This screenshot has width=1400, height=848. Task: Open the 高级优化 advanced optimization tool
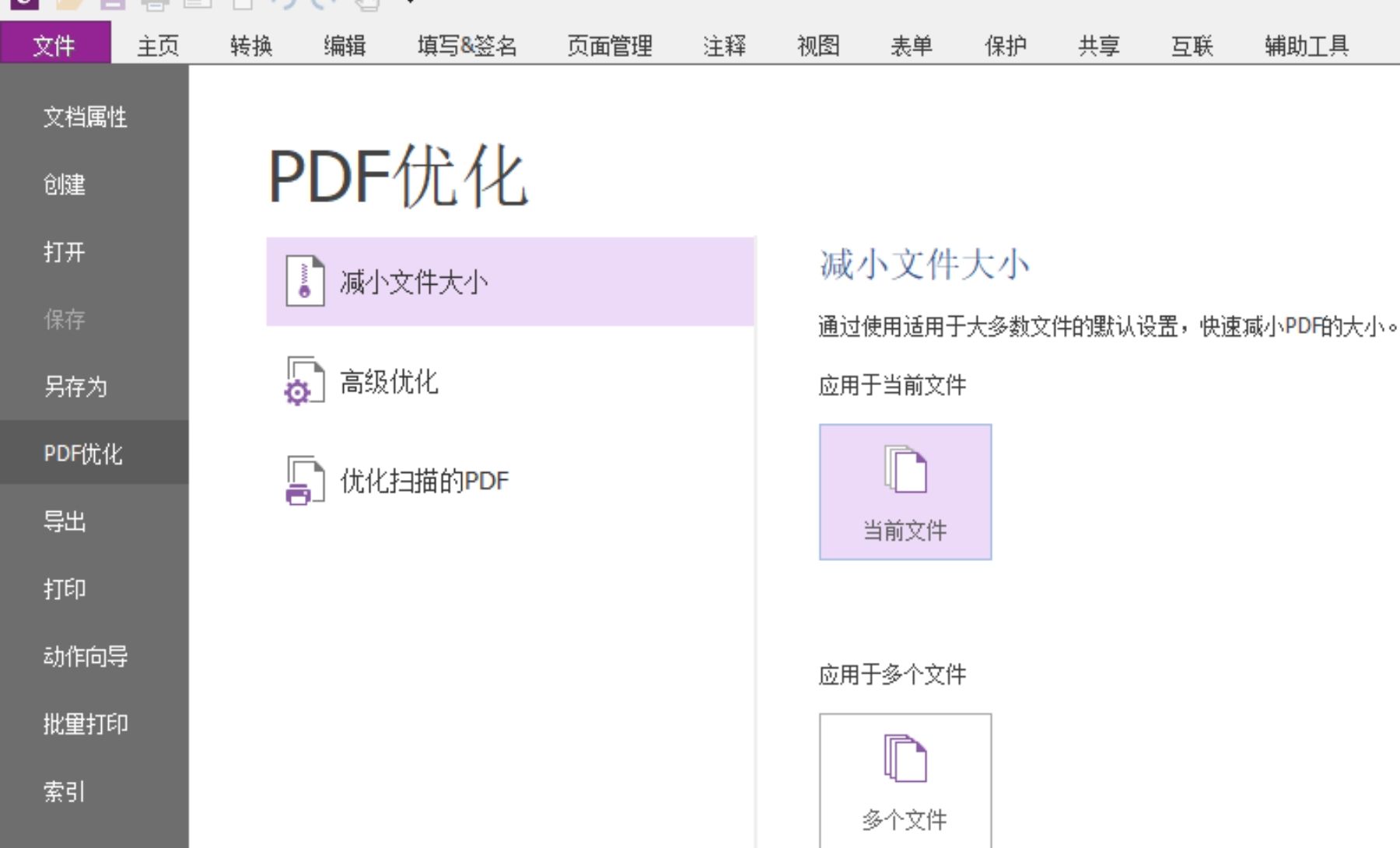389,381
